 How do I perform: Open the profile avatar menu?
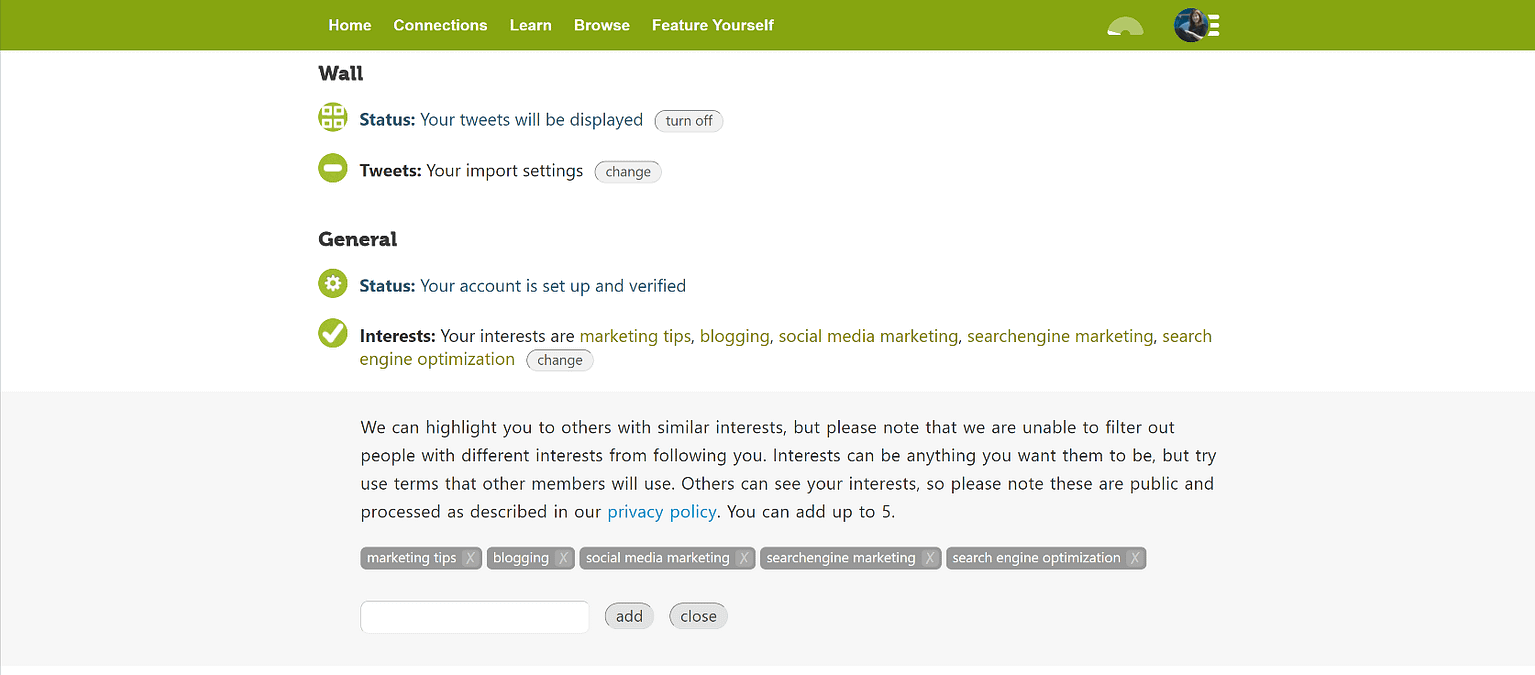[x=1189, y=25]
